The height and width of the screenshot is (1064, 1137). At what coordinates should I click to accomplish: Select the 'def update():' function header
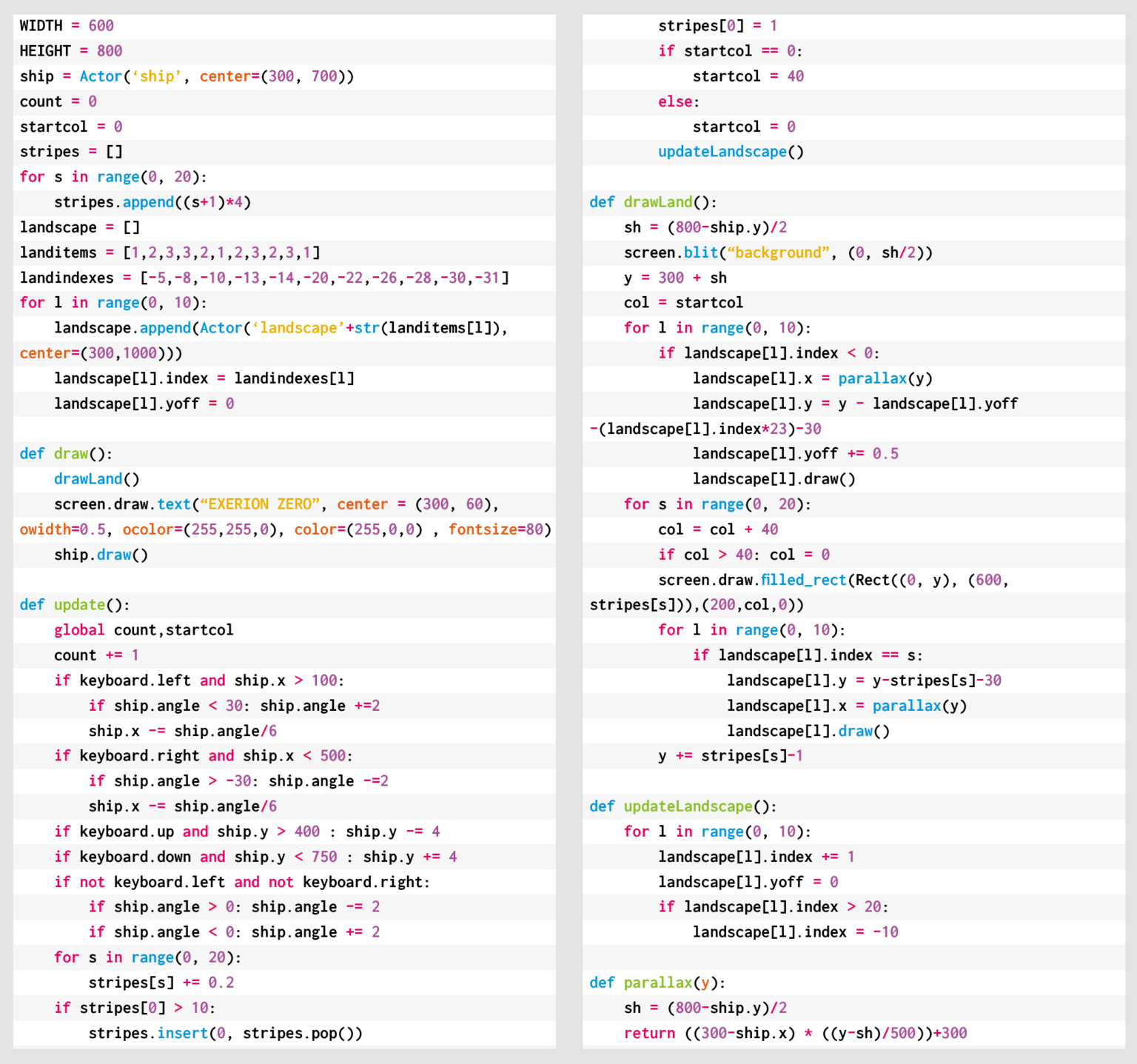pyautogui.click(x=75, y=605)
